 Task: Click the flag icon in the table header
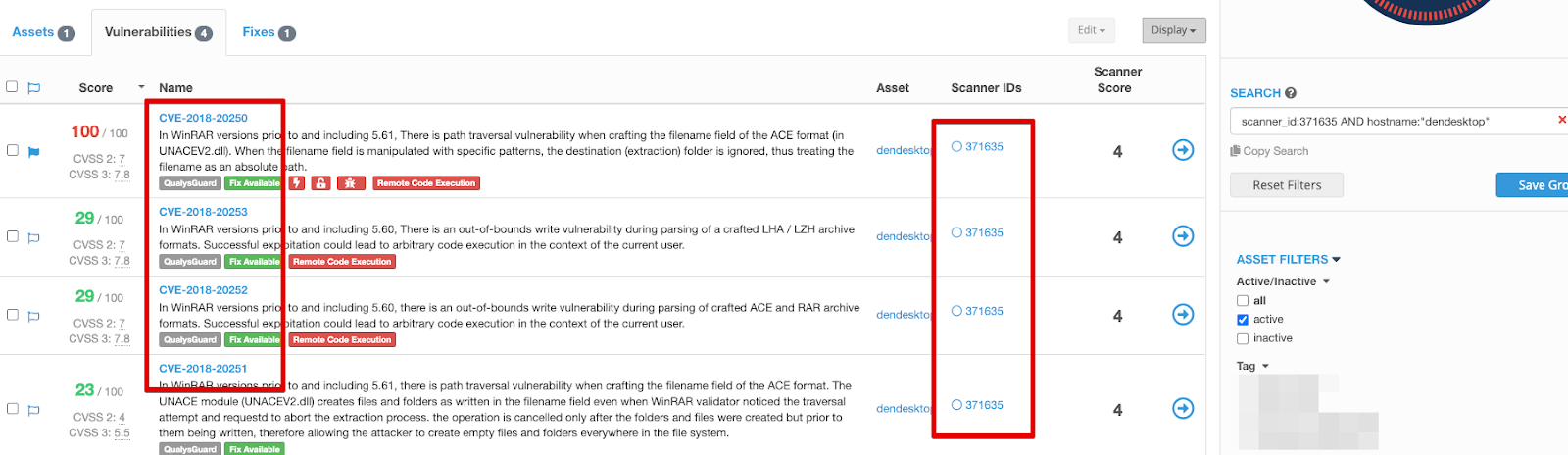[34, 88]
